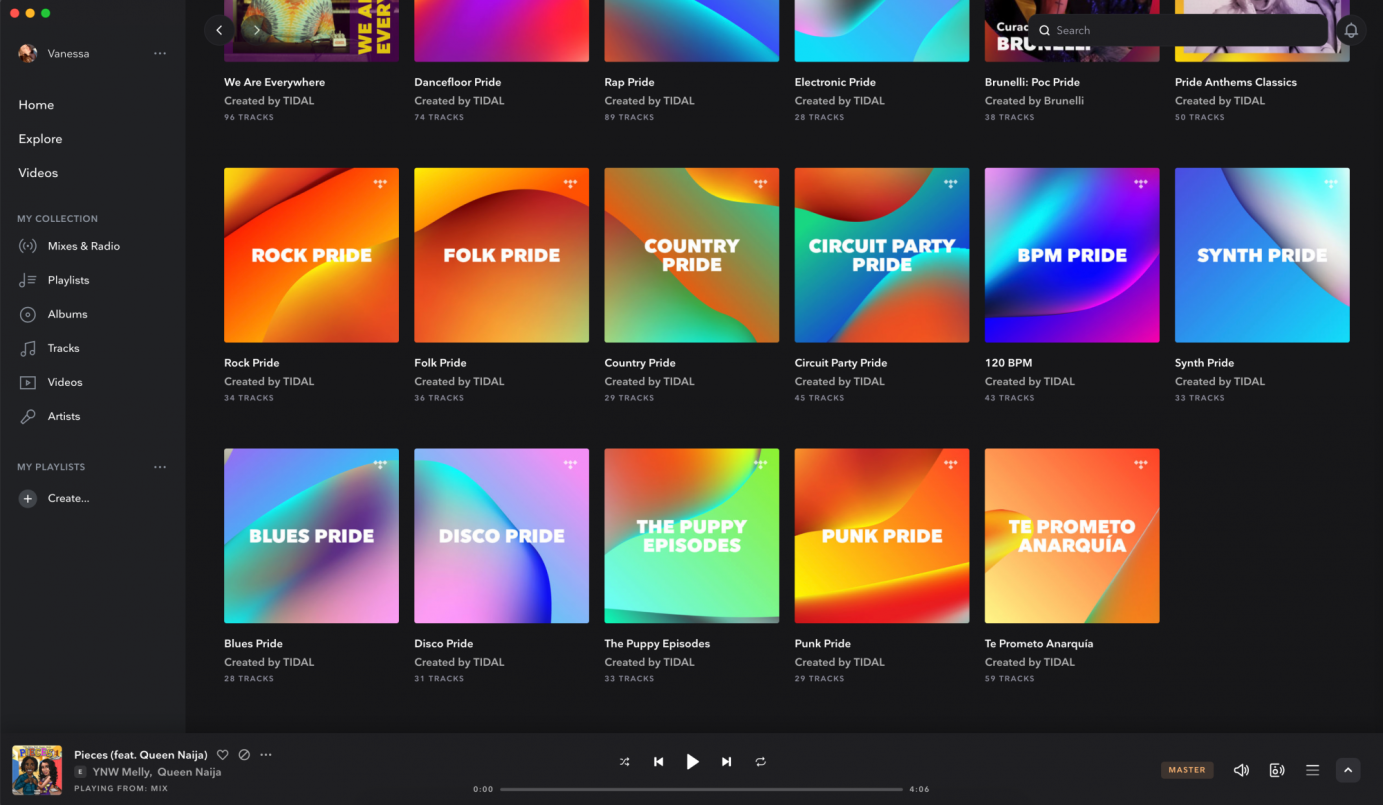This screenshot has width=1383, height=805.
Task: Open the Videos section in the sidebar
Action: (x=38, y=172)
